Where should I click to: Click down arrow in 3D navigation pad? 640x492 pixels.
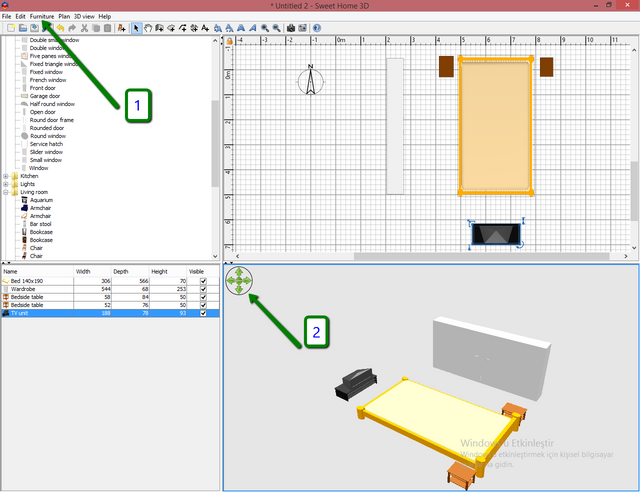[239, 289]
